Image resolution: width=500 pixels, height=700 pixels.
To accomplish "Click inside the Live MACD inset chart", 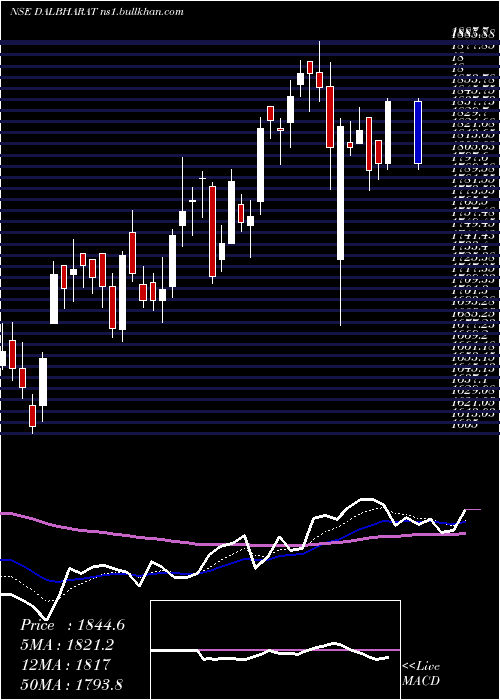I will pyautogui.click(x=275, y=650).
